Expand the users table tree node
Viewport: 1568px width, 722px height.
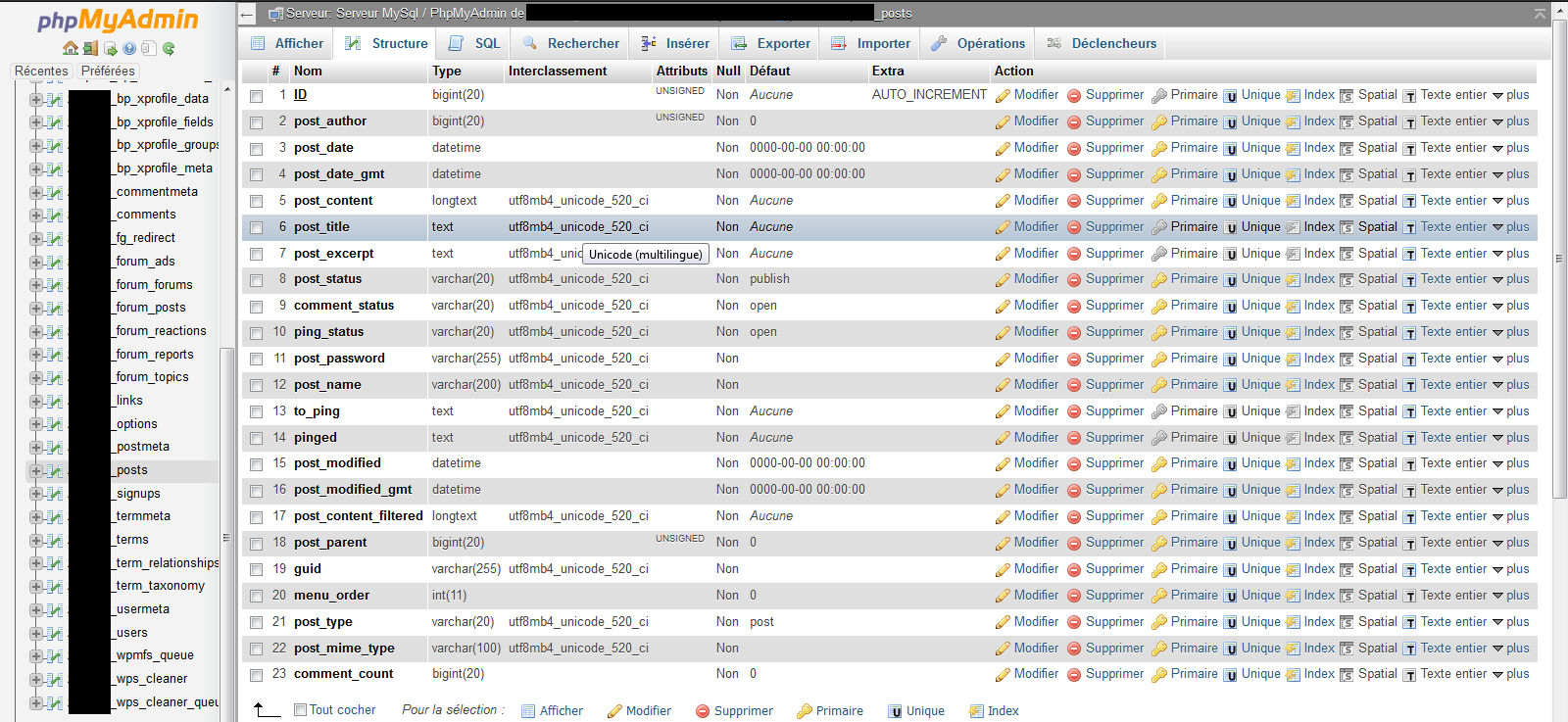(x=36, y=634)
